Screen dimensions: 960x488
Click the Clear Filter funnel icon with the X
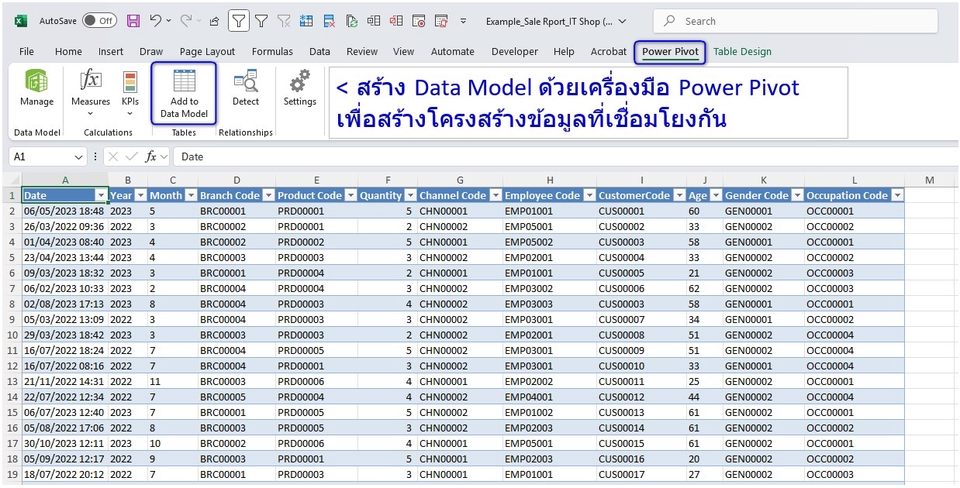[x=284, y=21]
